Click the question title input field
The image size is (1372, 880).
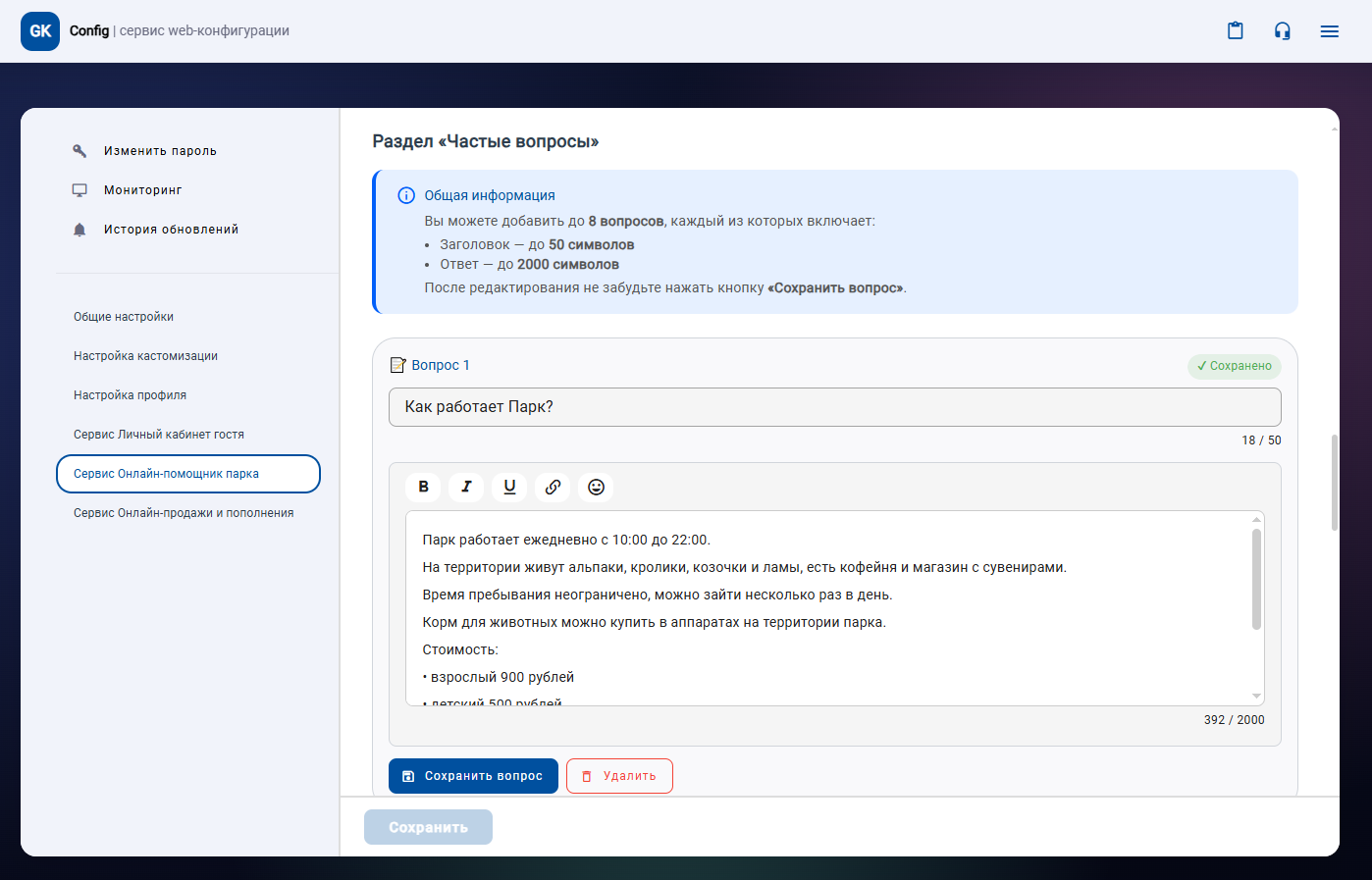click(x=834, y=407)
